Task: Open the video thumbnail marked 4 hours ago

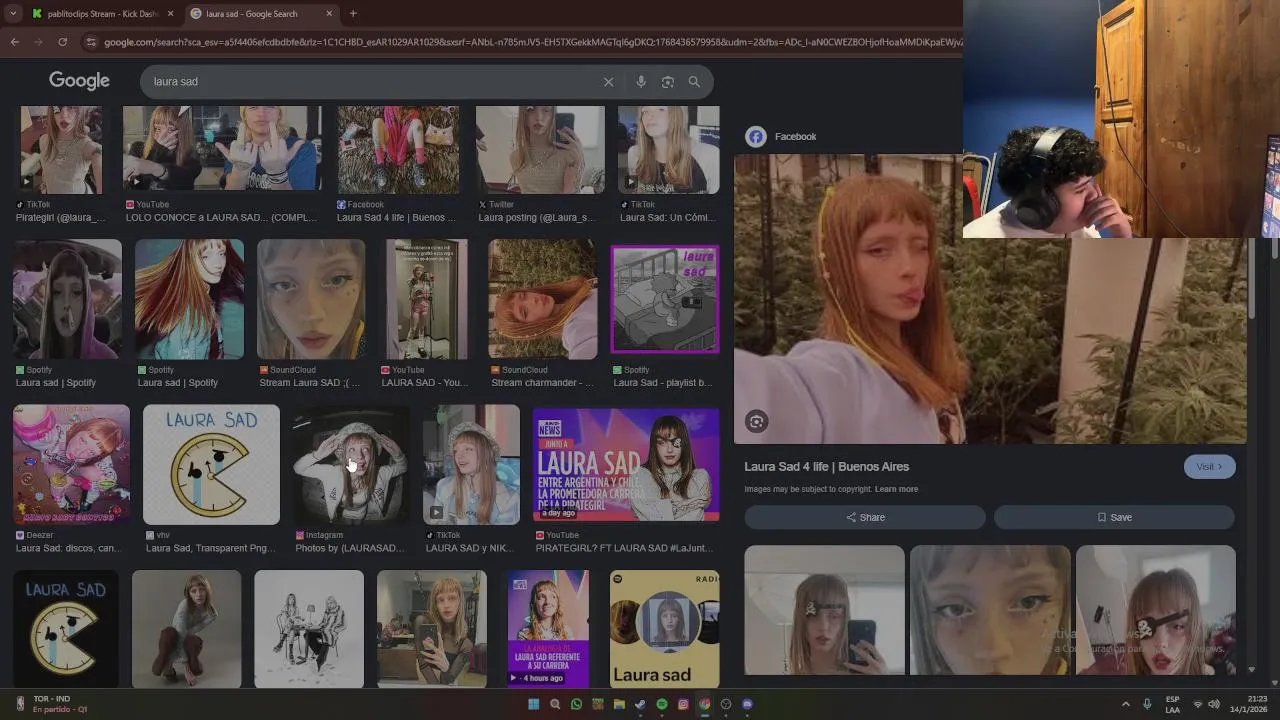Action: pyautogui.click(x=548, y=629)
